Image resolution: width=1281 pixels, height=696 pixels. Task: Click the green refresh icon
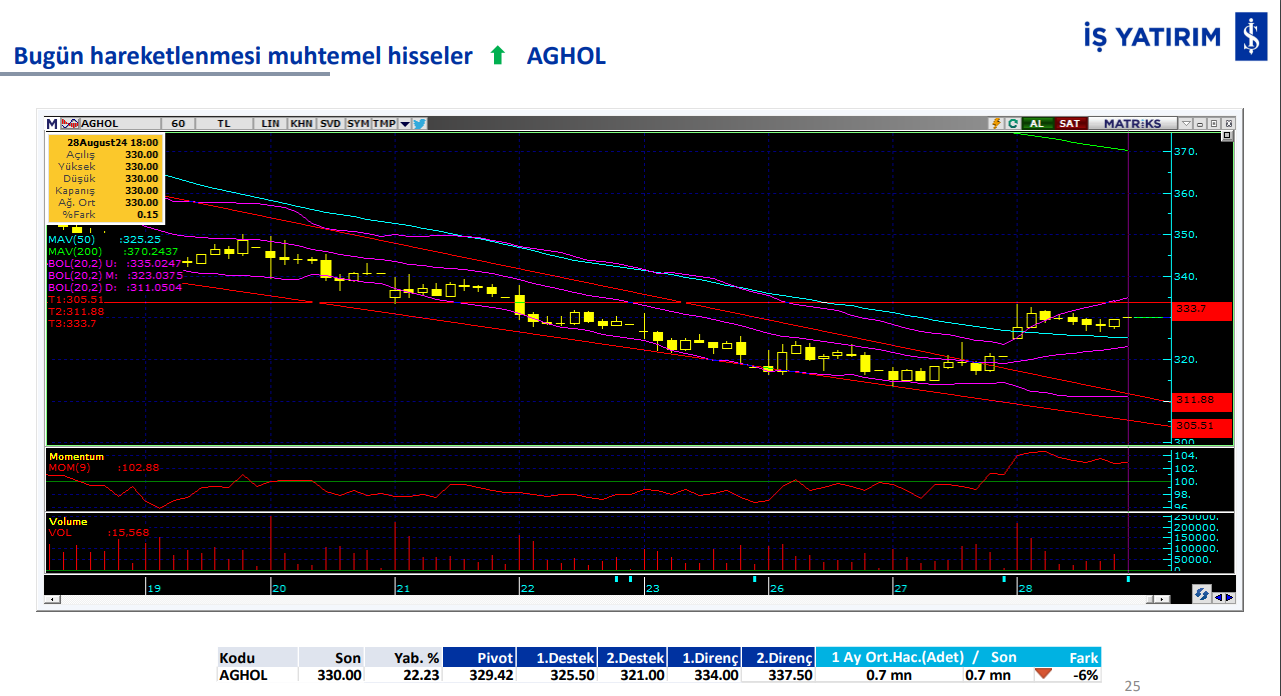[1012, 124]
